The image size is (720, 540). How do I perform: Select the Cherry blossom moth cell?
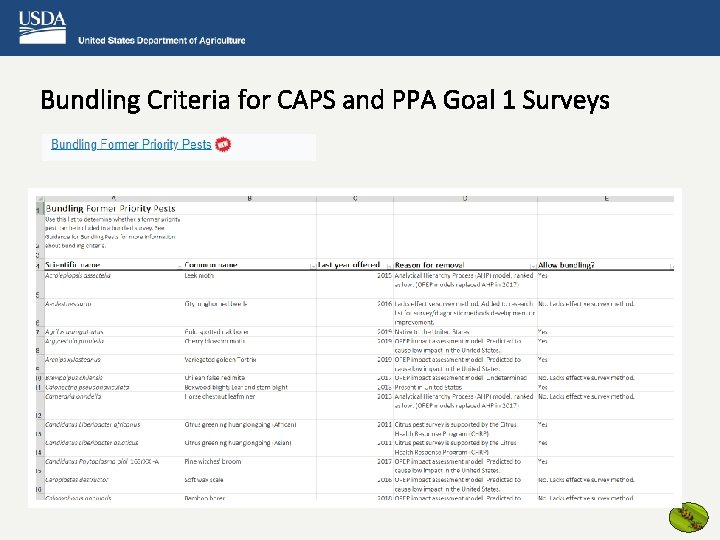[x=249, y=345]
